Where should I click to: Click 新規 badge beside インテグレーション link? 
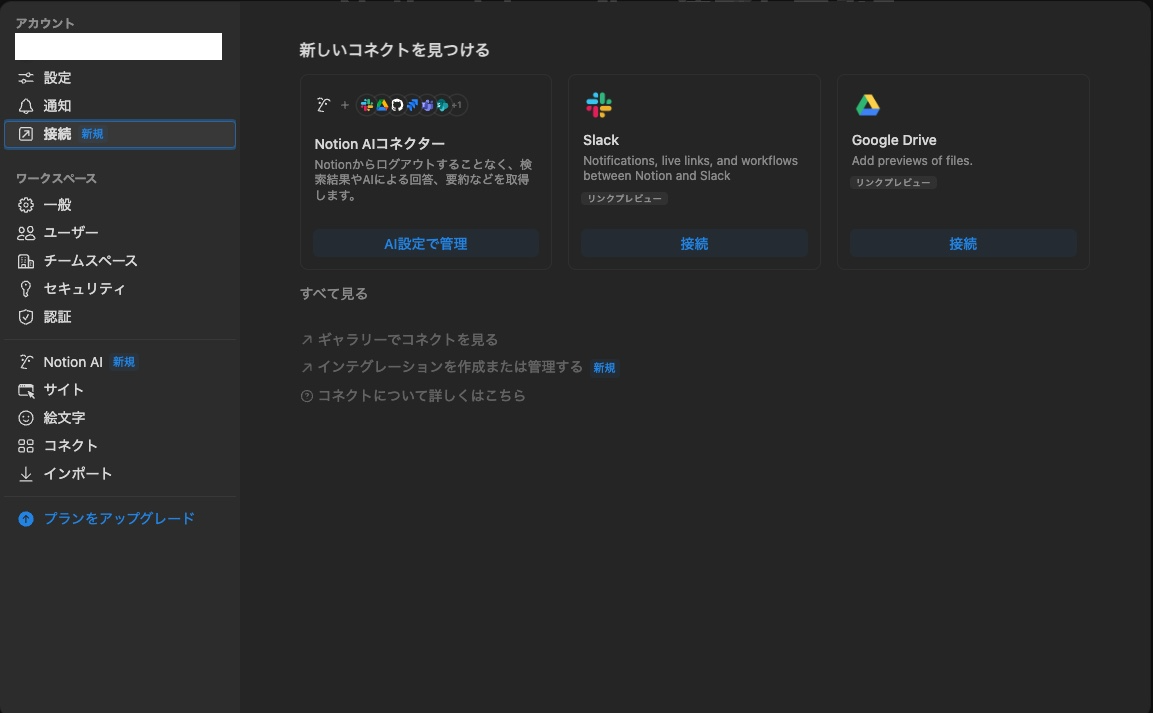pyautogui.click(x=604, y=368)
